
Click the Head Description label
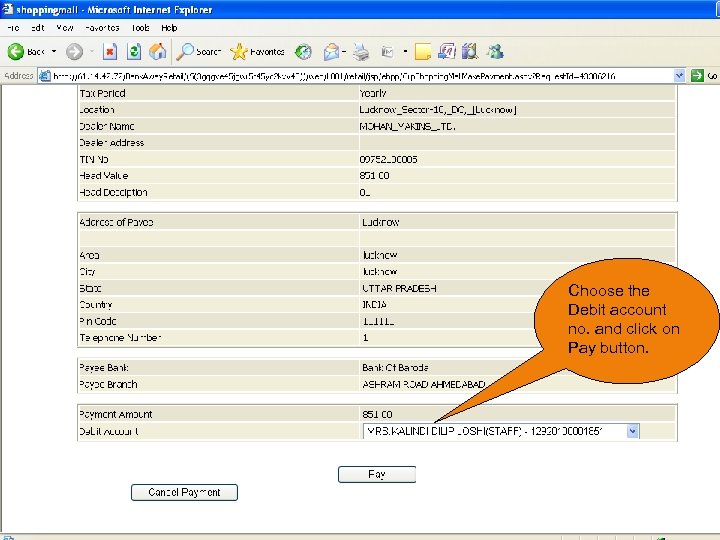(x=113, y=192)
